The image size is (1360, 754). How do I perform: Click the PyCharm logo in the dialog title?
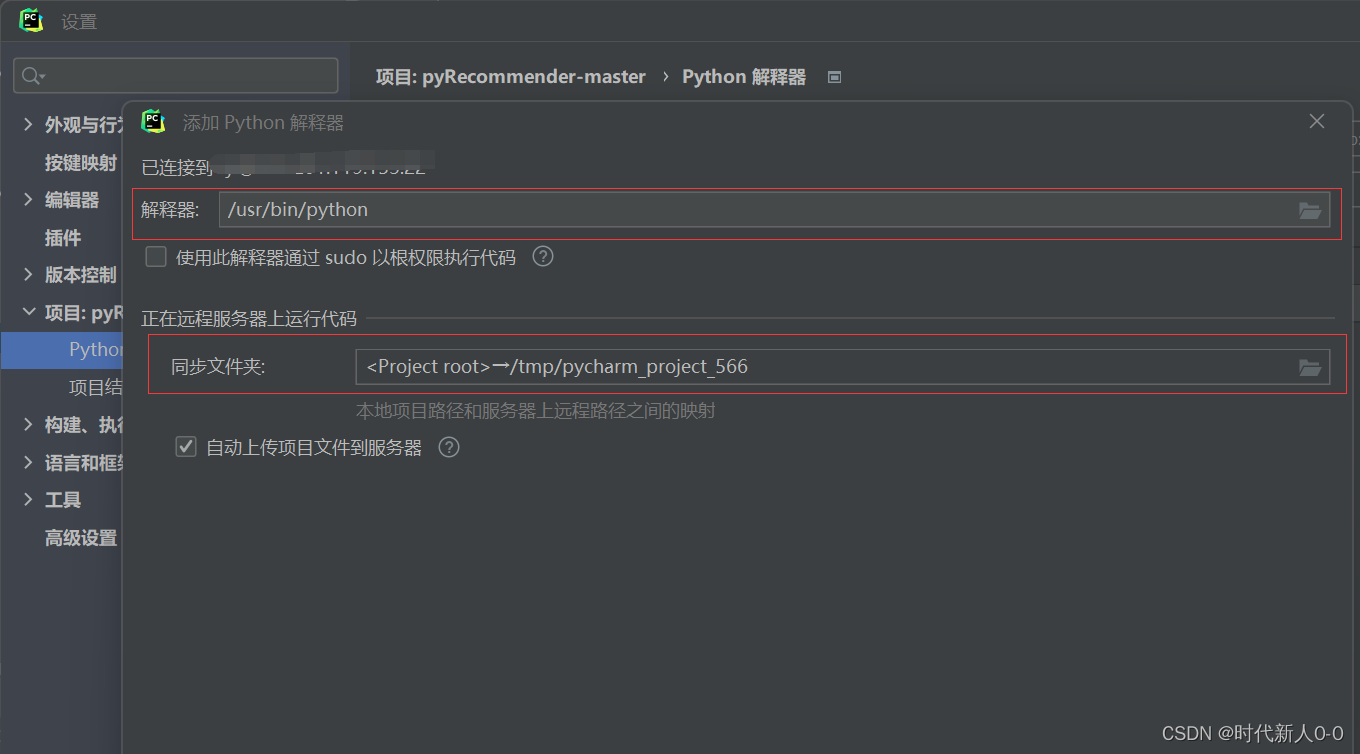click(153, 121)
